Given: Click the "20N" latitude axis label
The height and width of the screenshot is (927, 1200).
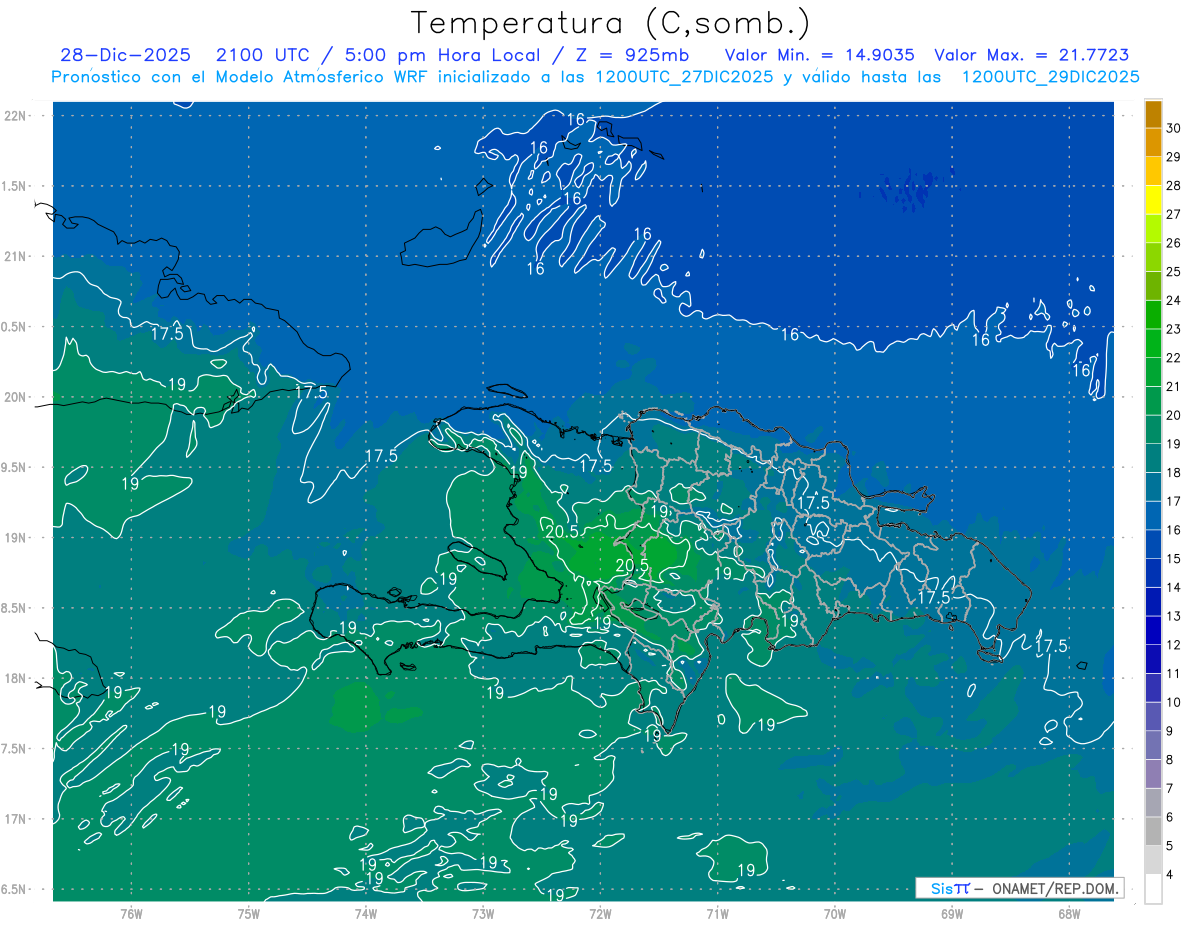Looking at the screenshot, I should point(17,397).
